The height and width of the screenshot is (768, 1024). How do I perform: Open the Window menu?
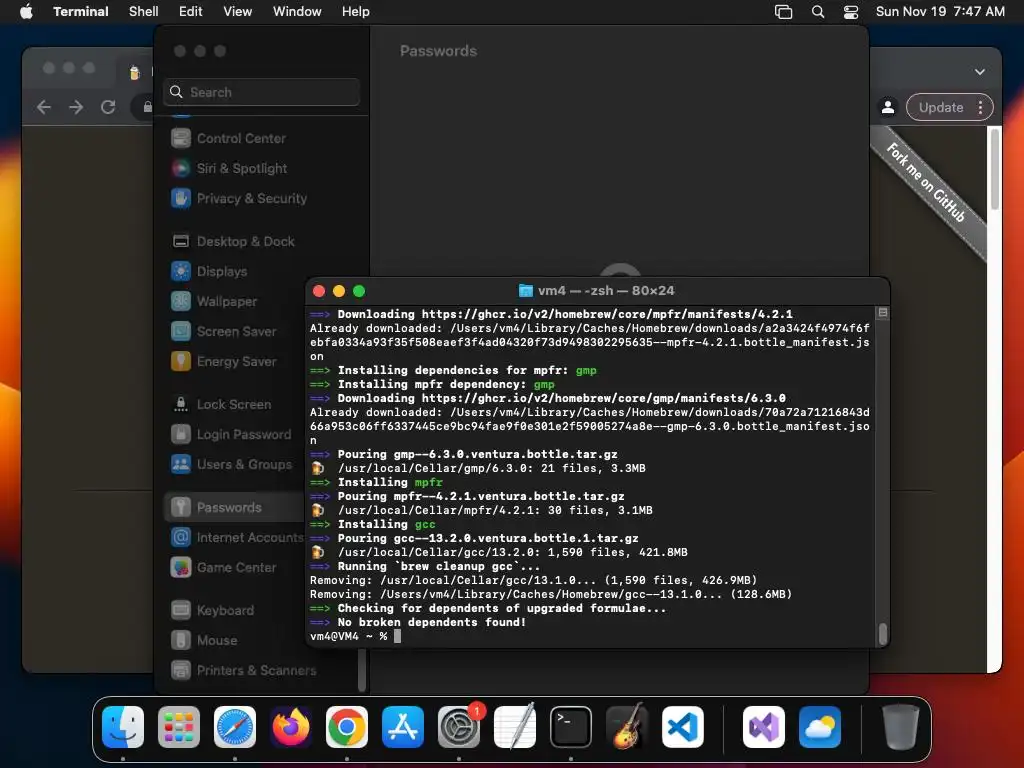297,11
